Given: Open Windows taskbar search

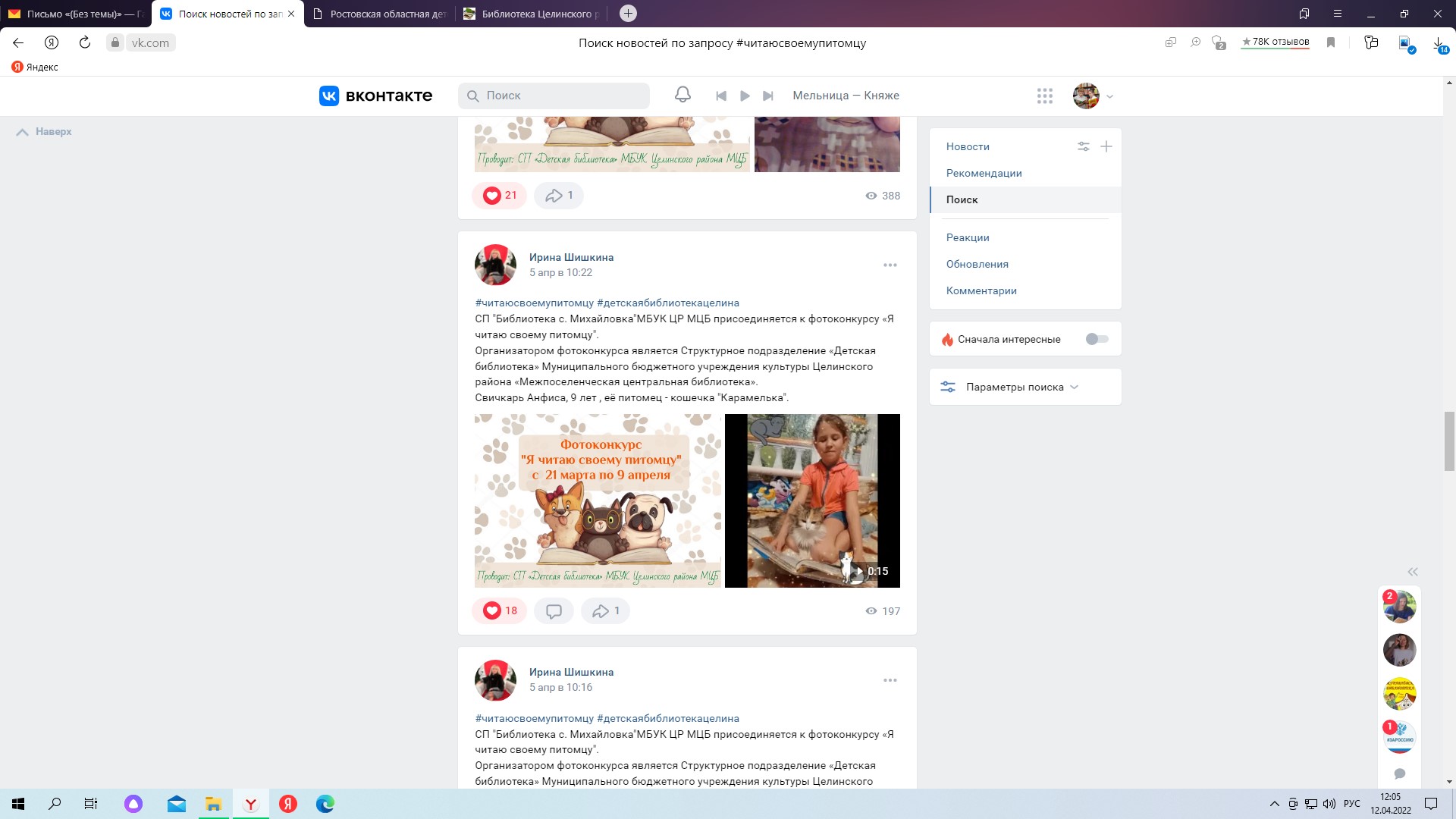Looking at the screenshot, I should click(55, 804).
